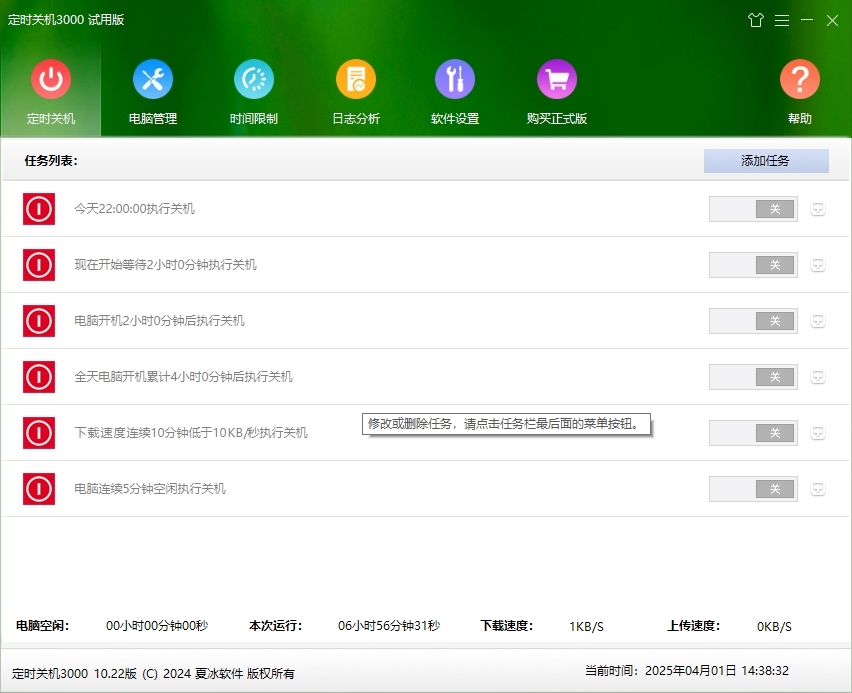Switch to 定时关机 tab label
The width and height of the screenshot is (852, 693).
tap(51, 118)
